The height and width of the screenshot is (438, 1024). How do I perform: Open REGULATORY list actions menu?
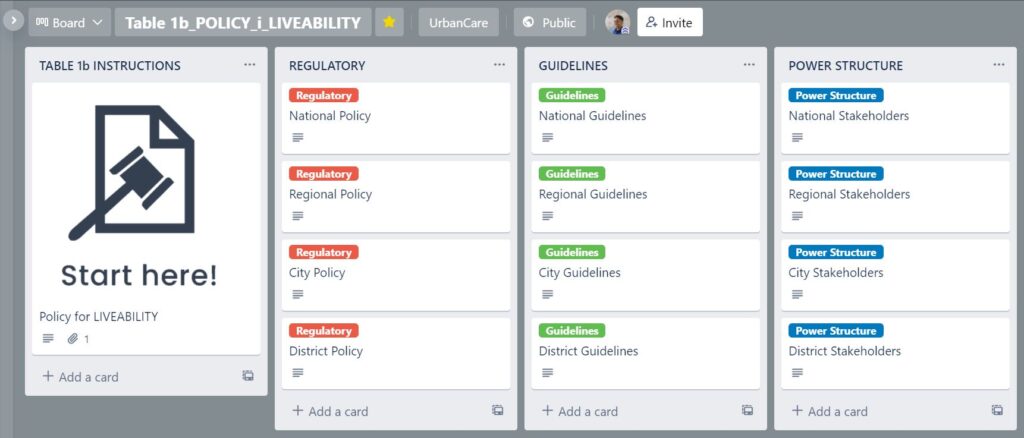[x=500, y=65]
